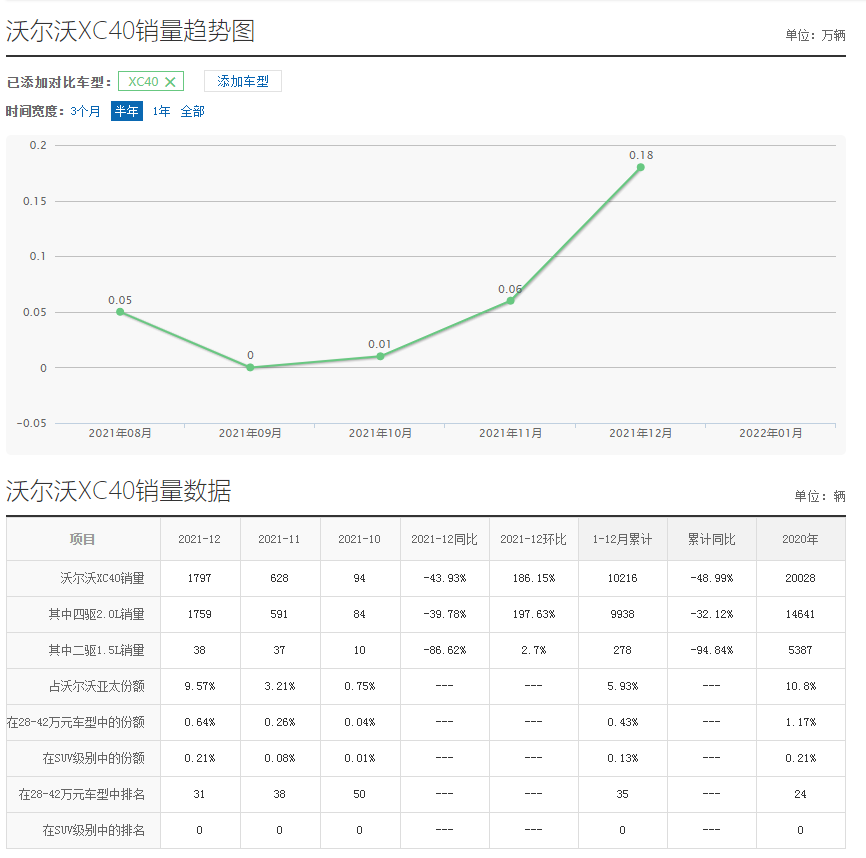Click the 2021-12 column header

click(x=200, y=539)
